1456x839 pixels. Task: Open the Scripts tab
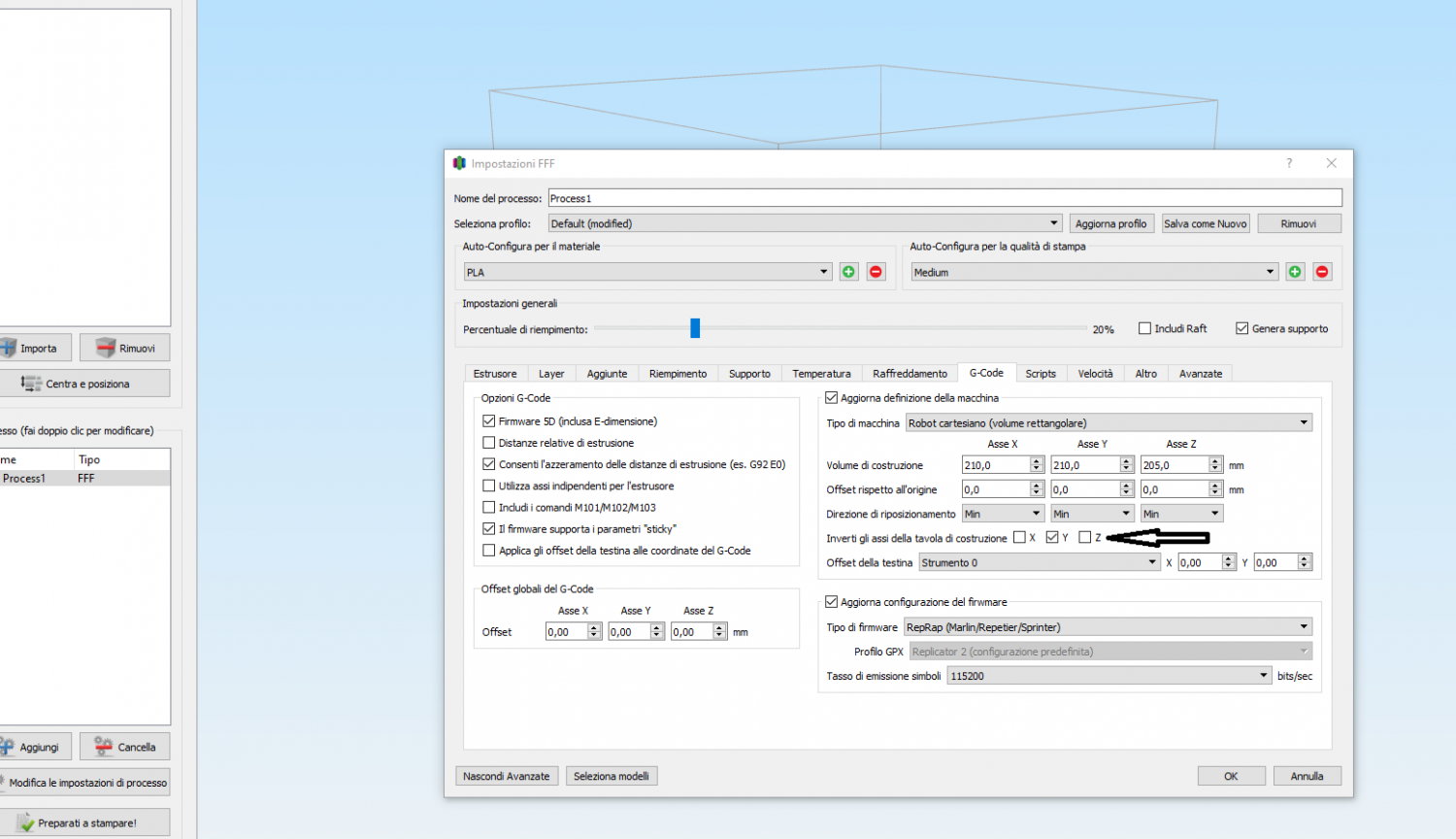coord(1041,374)
